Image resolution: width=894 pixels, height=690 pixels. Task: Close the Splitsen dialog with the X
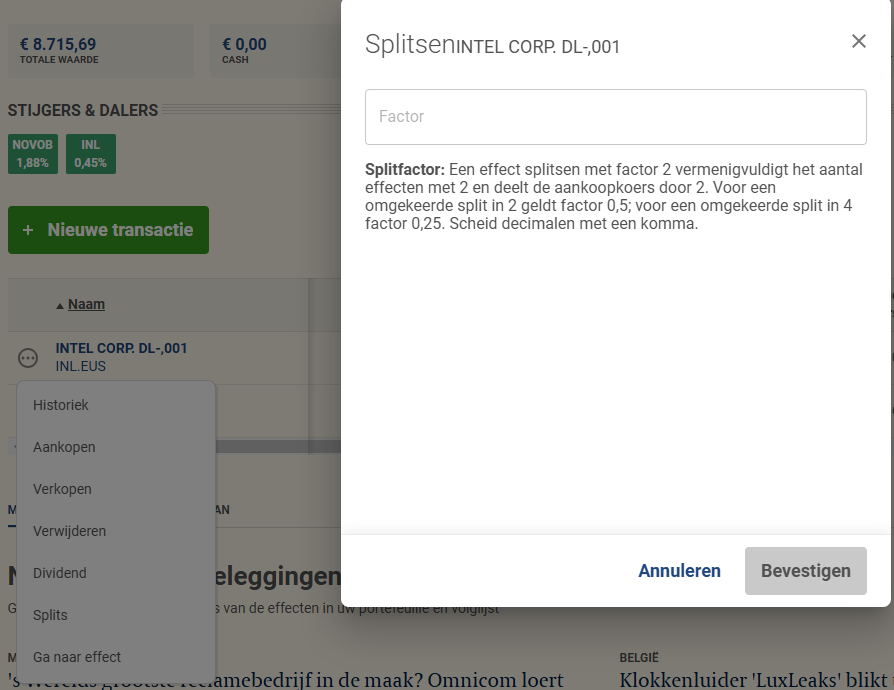point(858,41)
